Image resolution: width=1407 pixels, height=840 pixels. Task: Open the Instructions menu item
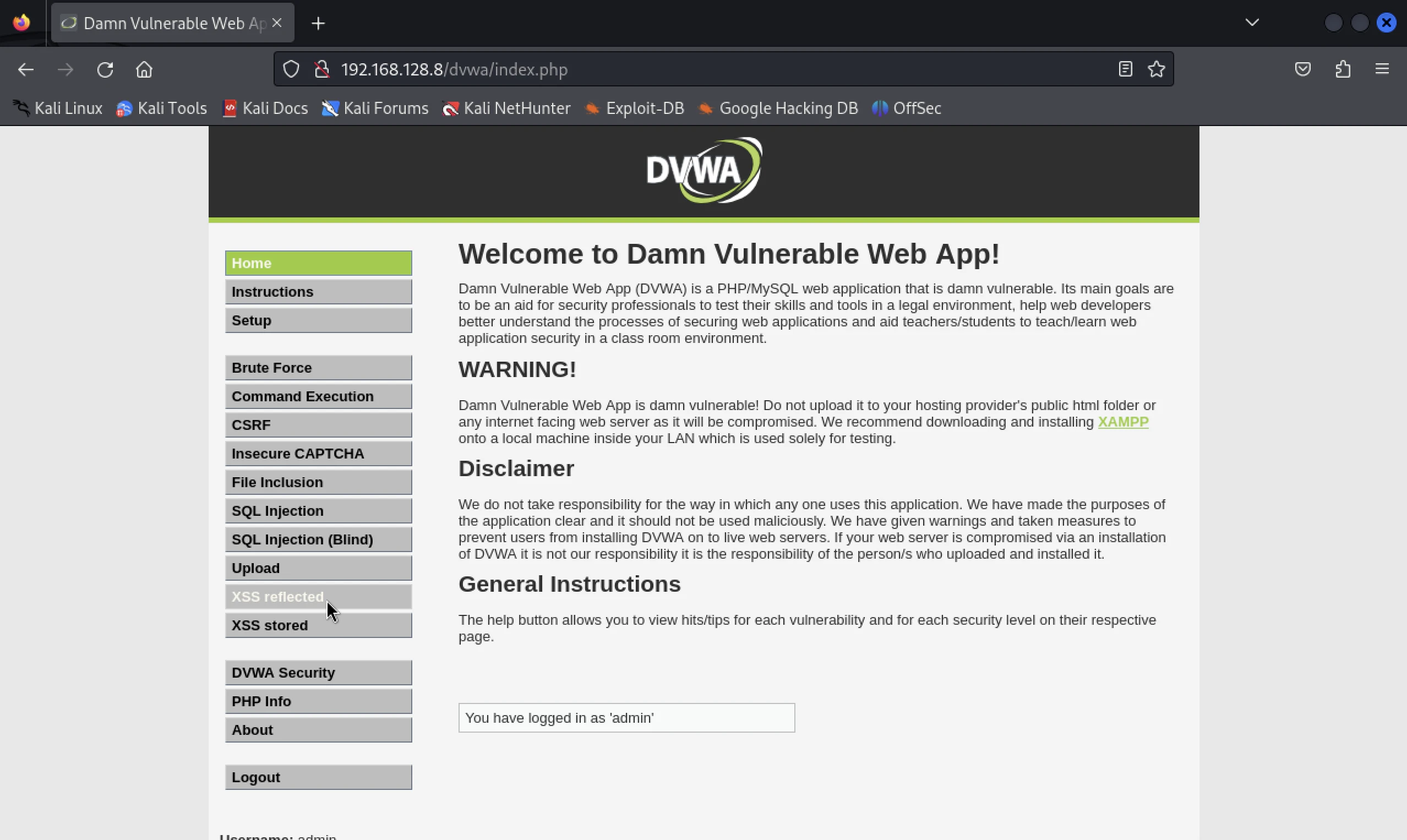[319, 292]
